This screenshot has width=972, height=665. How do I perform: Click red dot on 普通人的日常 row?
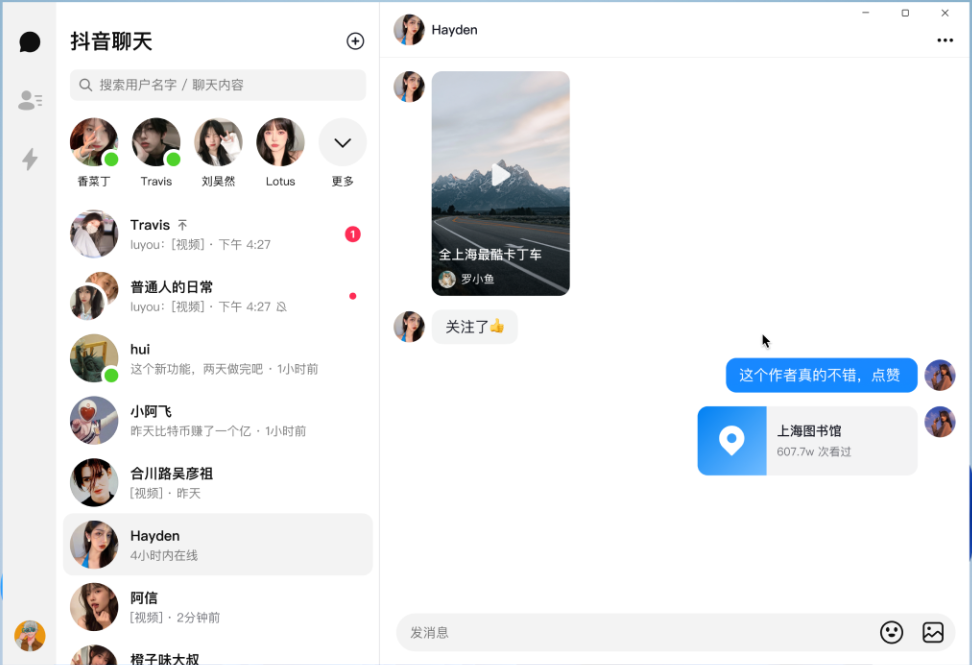click(353, 296)
